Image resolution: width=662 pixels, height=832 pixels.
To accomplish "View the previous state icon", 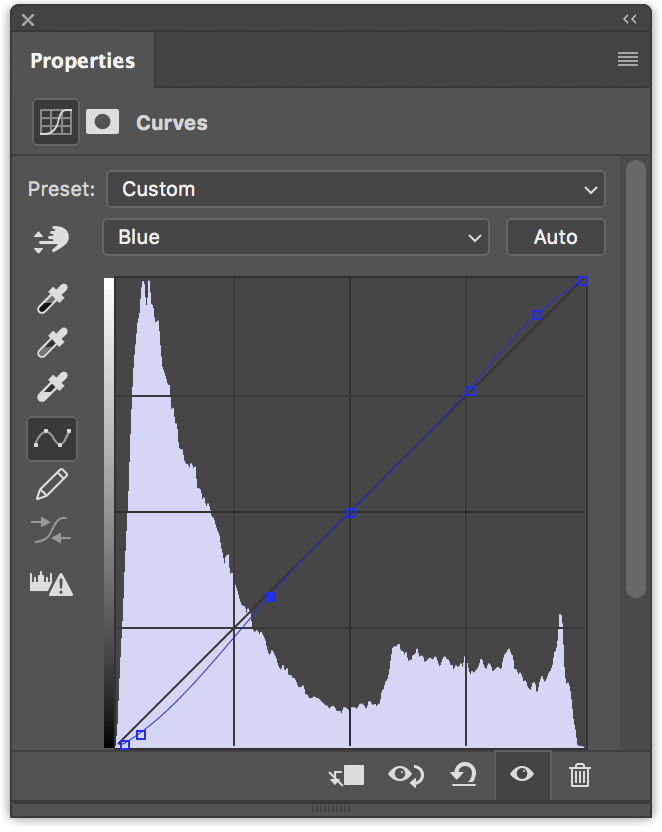I will [406, 775].
